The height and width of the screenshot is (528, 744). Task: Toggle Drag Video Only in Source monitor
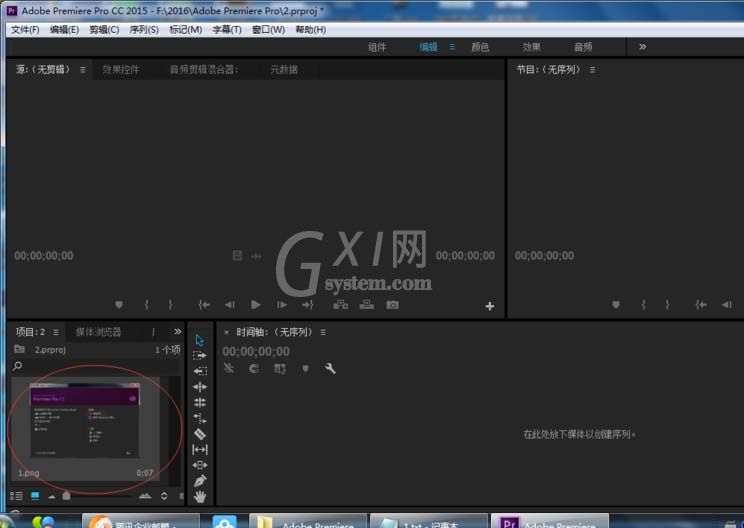pyautogui.click(x=237, y=256)
